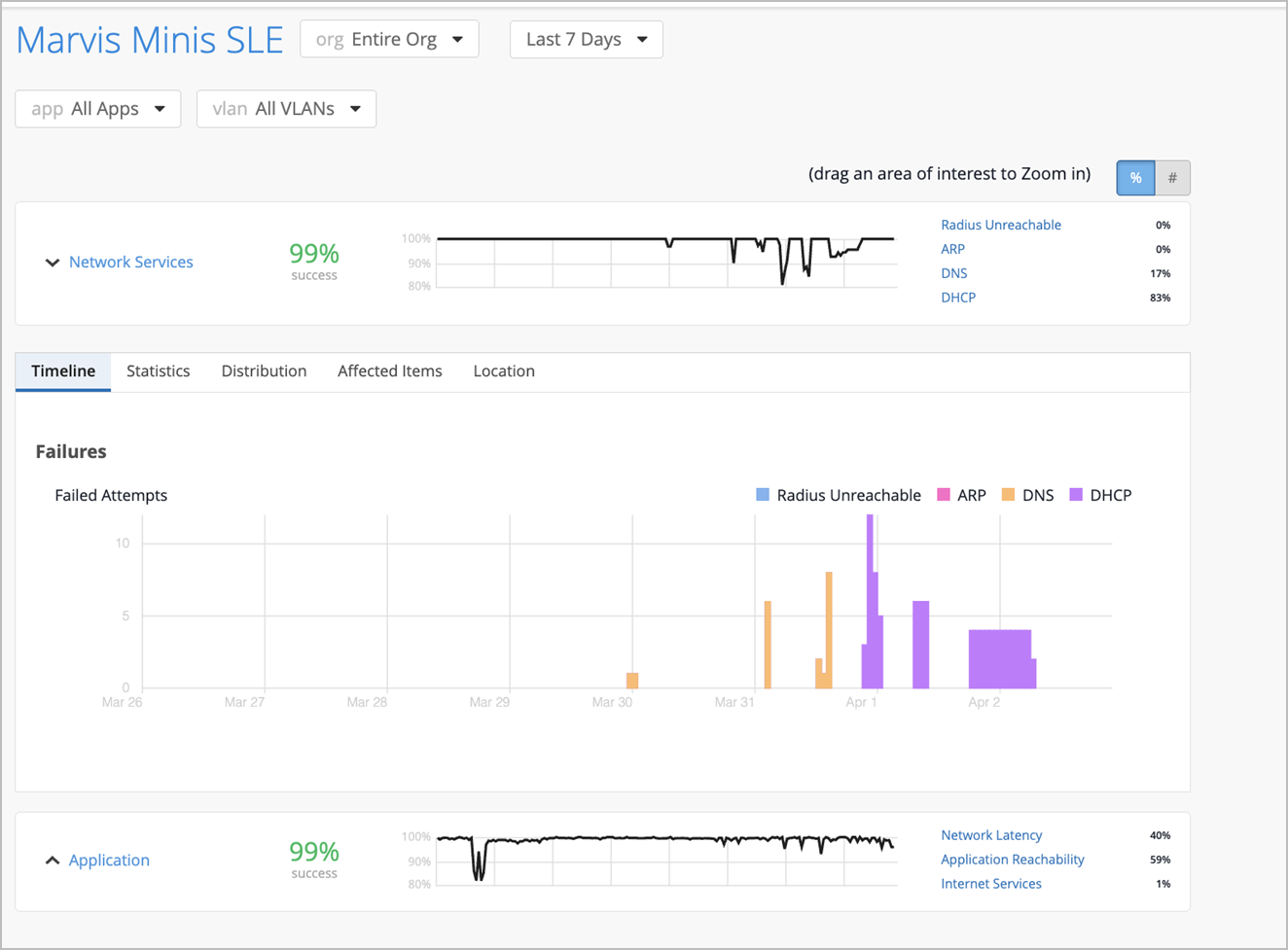Click the DNS 17% value
Screen dimensions: 1288x950
1160,274
